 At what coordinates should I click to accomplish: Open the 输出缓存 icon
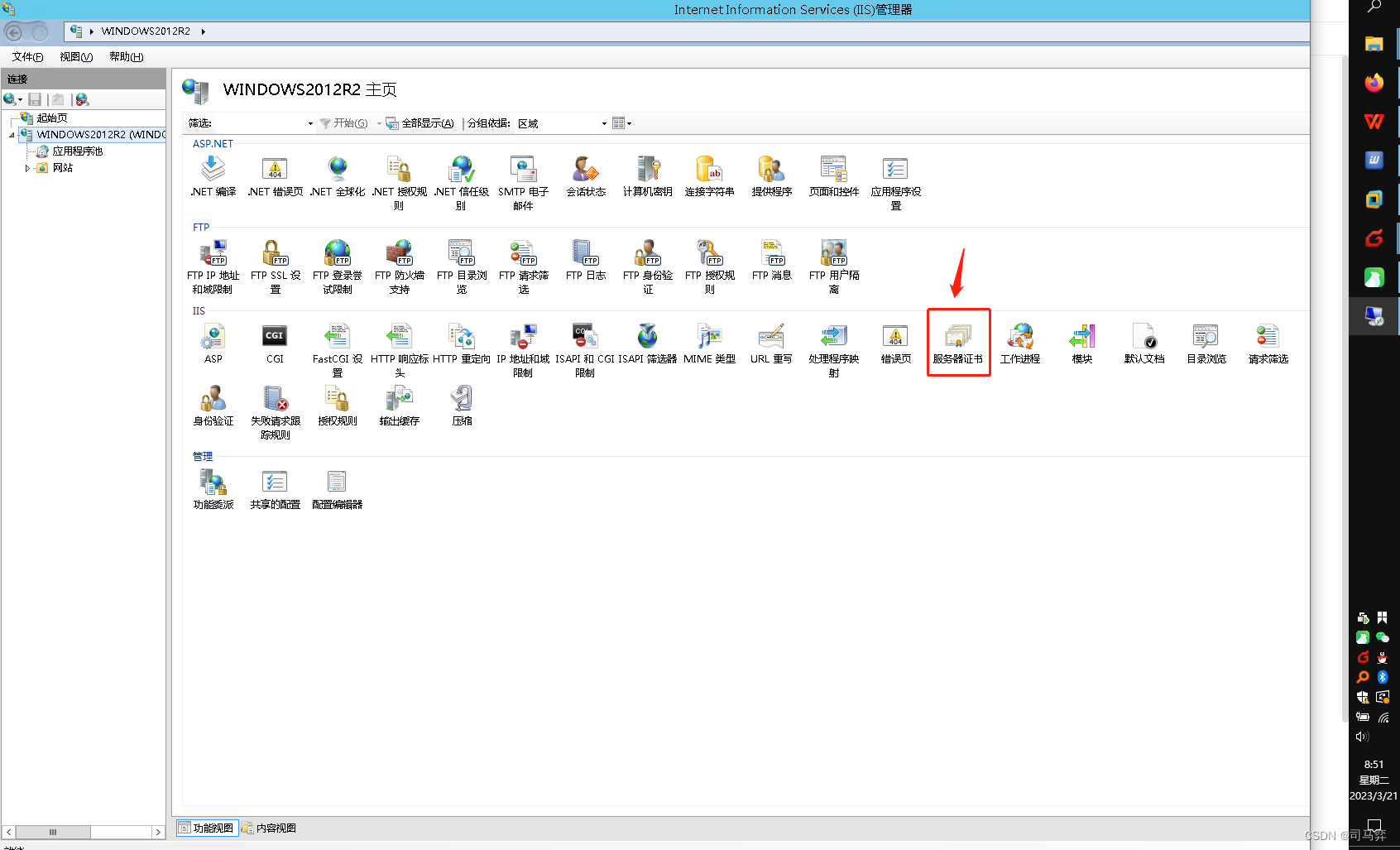click(400, 406)
